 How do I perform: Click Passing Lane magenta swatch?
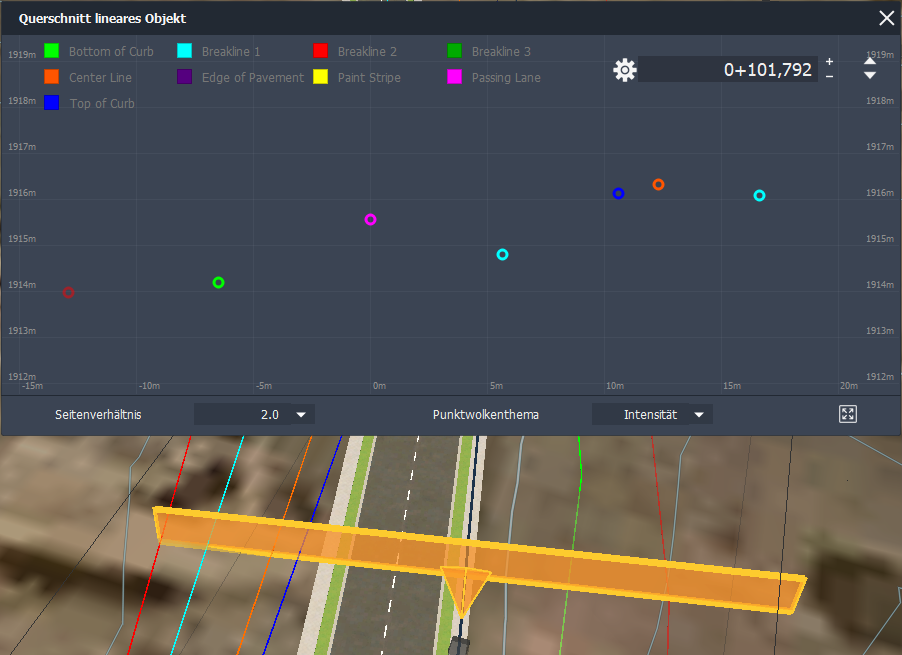(x=454, y=76)
